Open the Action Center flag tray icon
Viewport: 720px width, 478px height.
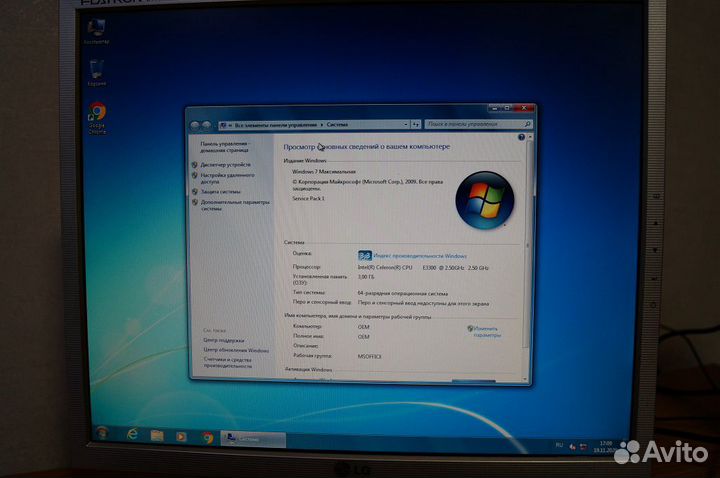point(572,446)
